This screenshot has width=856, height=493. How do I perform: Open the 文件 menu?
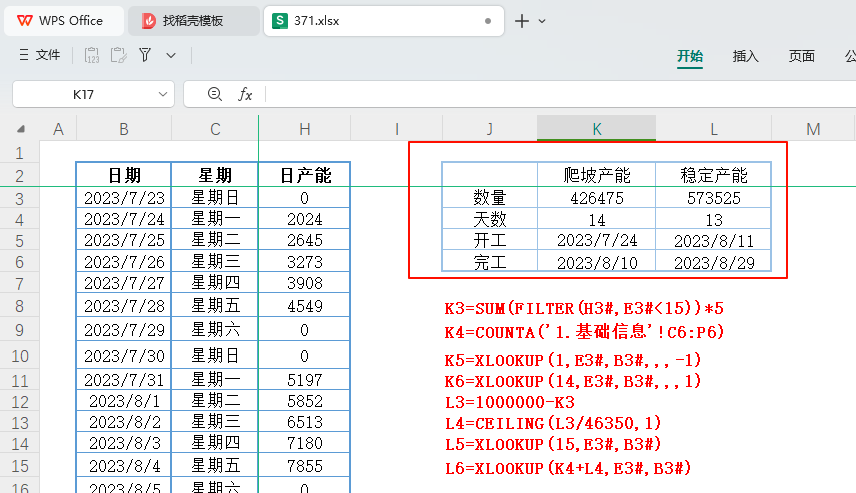pos(39,55)
